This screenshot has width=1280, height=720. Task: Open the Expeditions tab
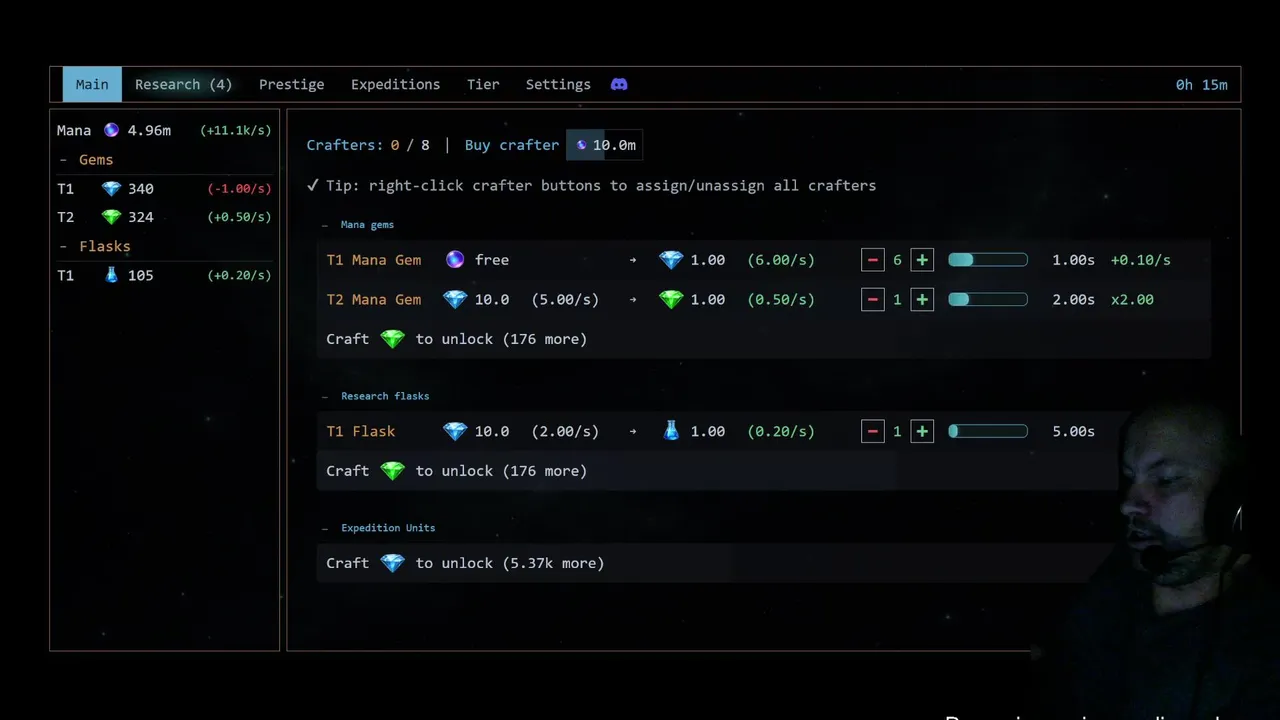tap(395, 85)
